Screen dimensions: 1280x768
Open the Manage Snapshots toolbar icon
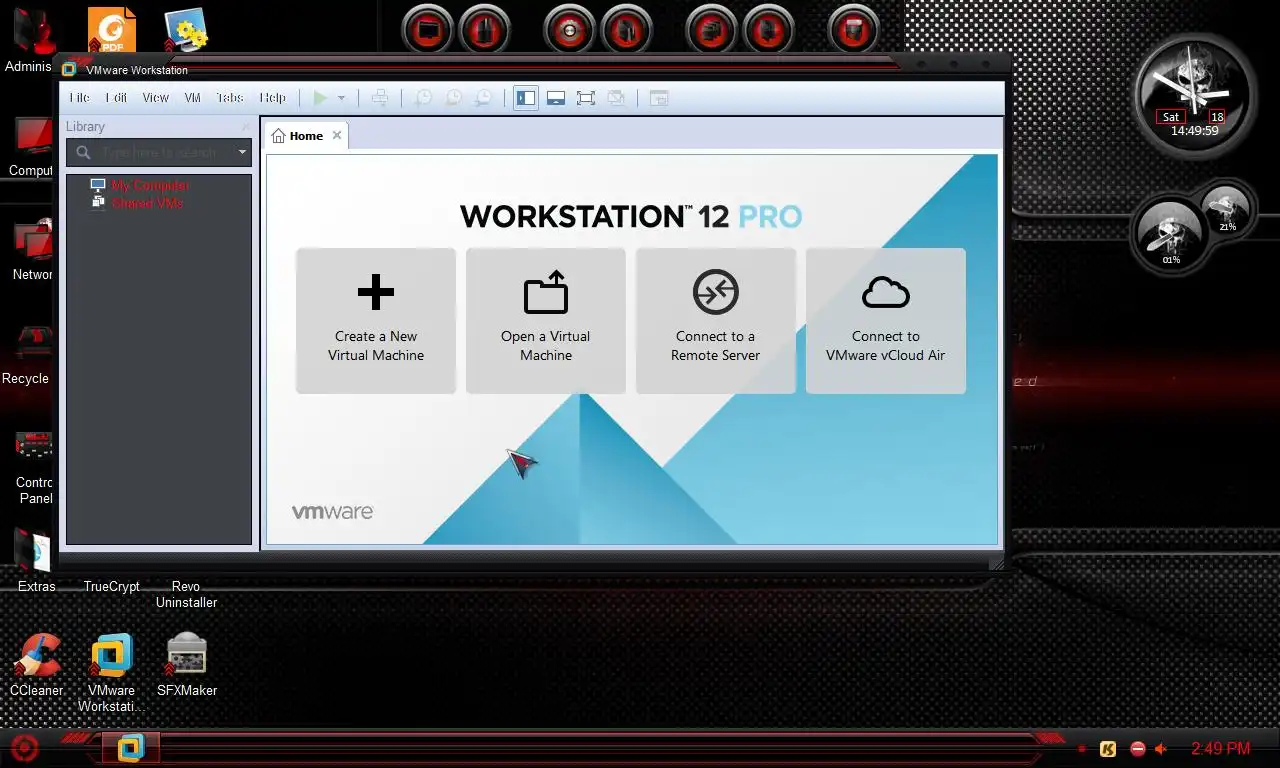483,98
